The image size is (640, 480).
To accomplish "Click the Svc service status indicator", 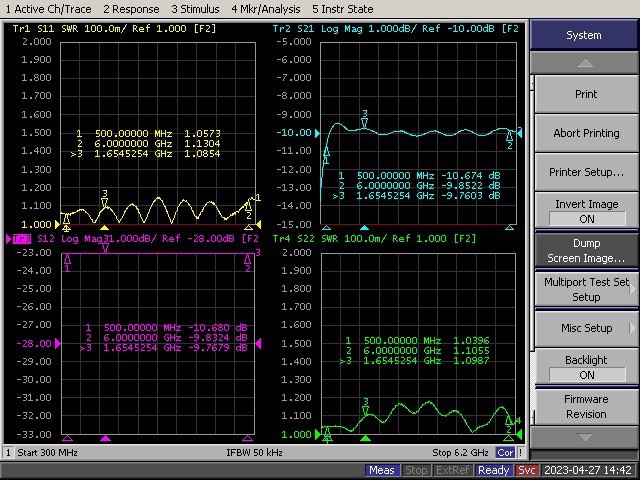I will pyautogui.click(x=527, y=470).
